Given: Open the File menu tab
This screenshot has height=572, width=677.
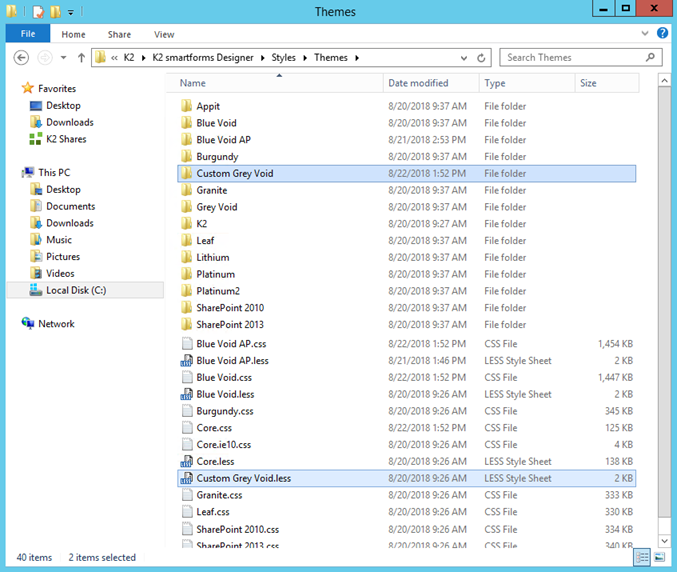Looking at the screenshot, I should [27, 34].
